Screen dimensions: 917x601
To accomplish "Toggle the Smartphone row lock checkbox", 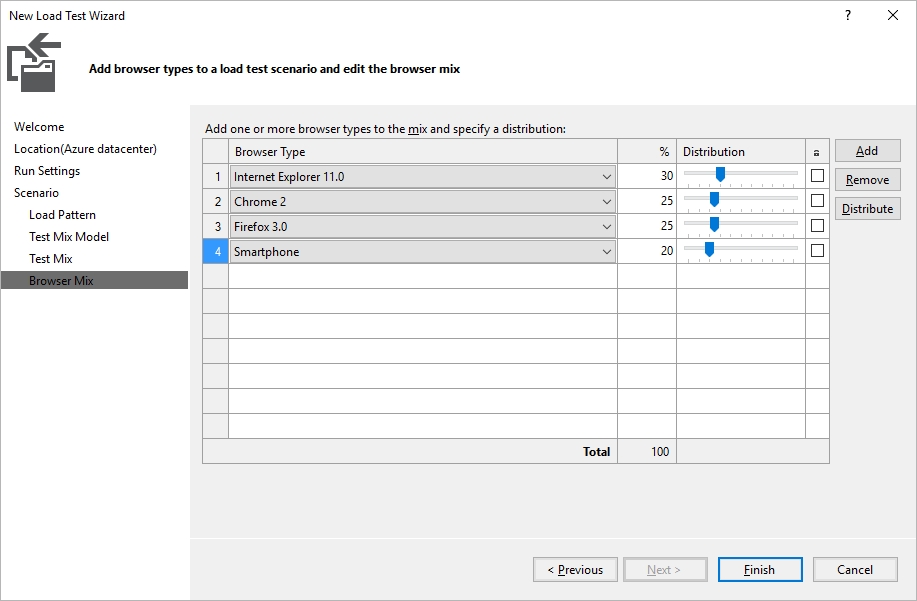I will 817,250.
